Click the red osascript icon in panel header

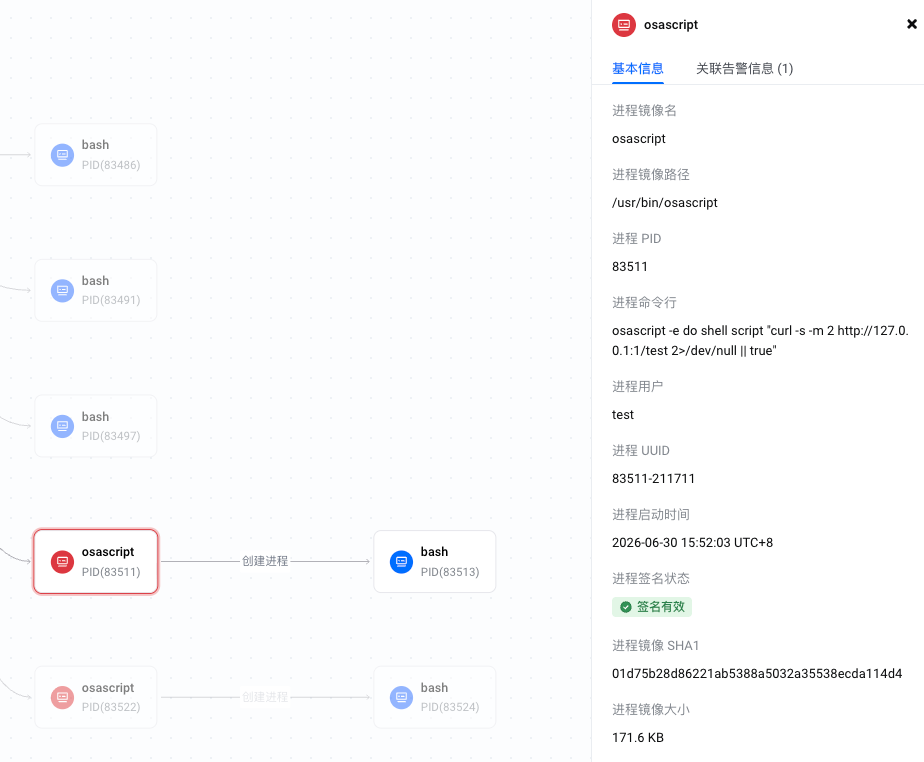click(x=624, y=25)
